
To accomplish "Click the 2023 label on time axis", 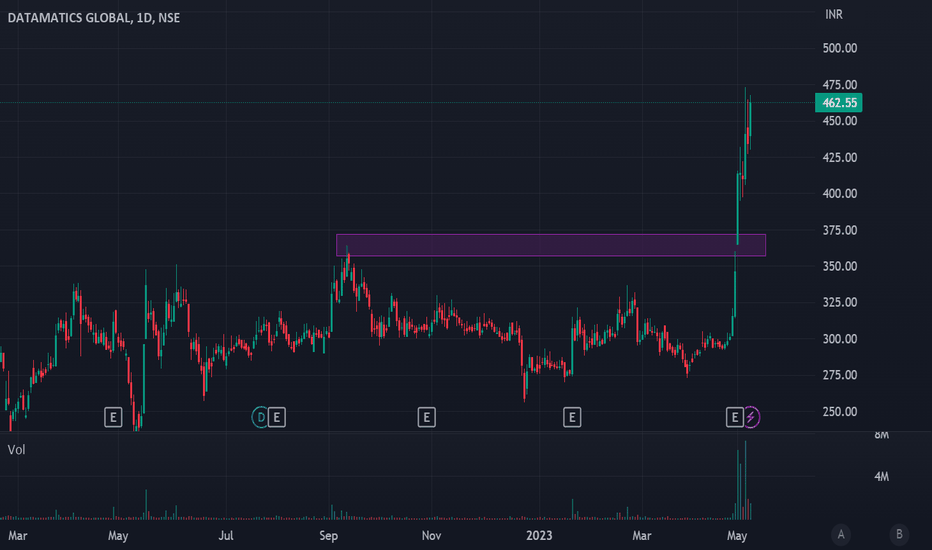I will click(x=539, y=536).
